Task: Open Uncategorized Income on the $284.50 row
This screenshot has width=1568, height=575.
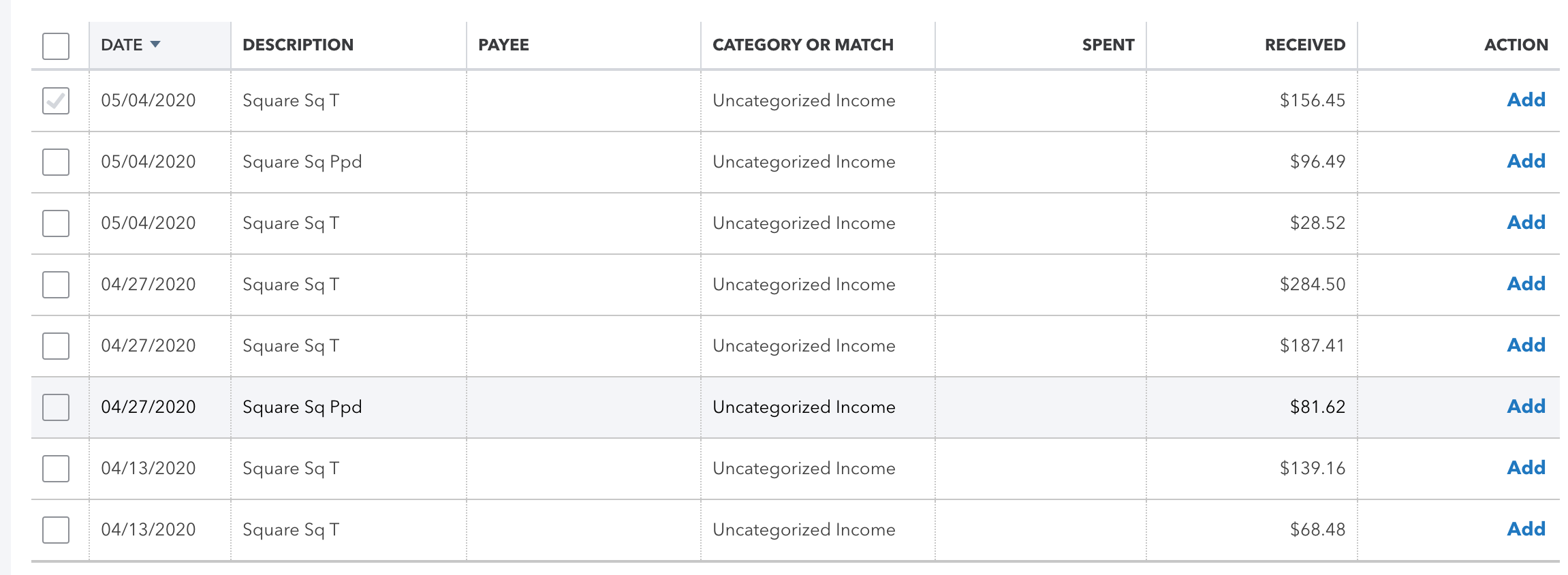Action: coord(803,284)
